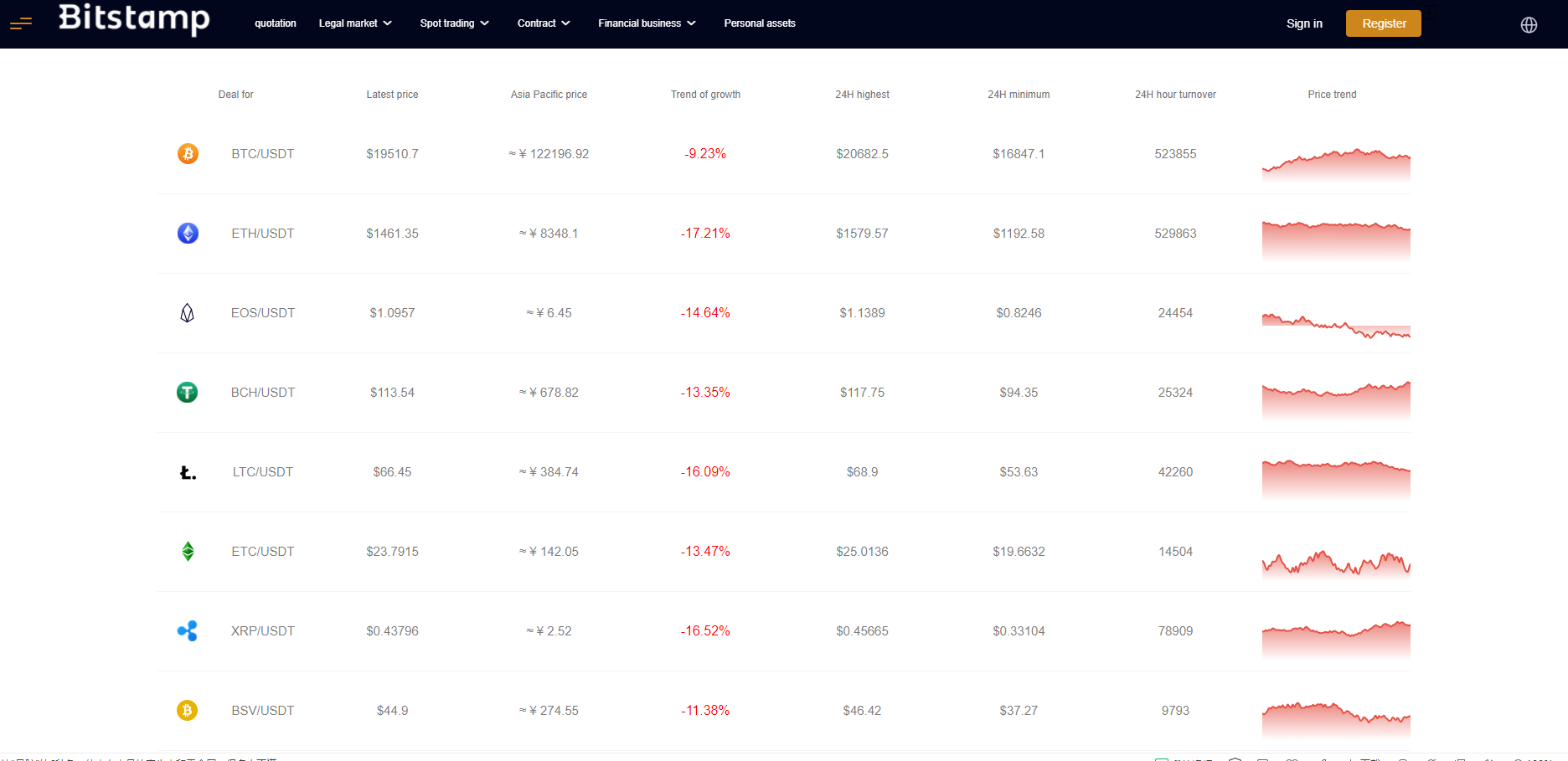The height and width of the screenshot is (761, 1568).
Task: Expand the Legal market dropdown
Action: [355, 23]
